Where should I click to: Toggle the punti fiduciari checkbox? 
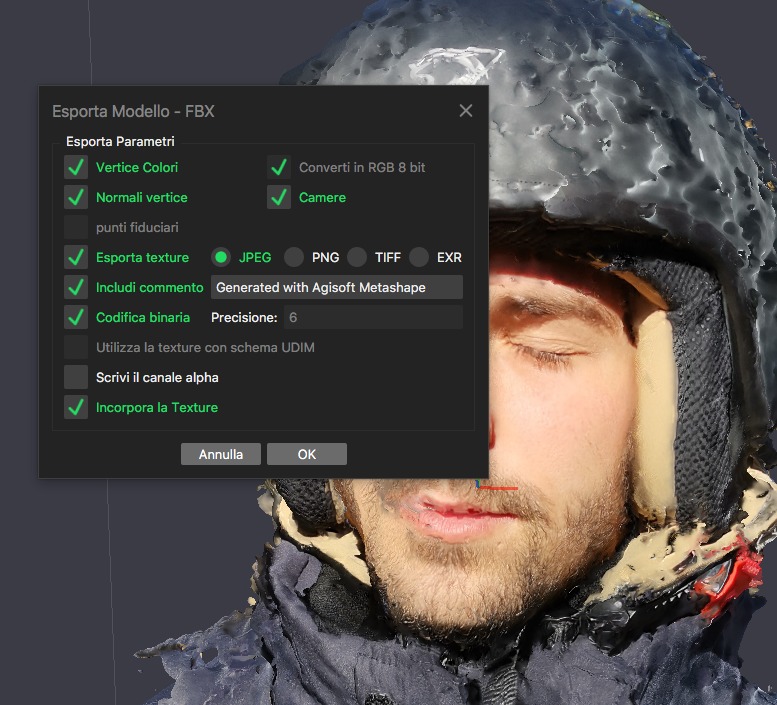(76, 227)
